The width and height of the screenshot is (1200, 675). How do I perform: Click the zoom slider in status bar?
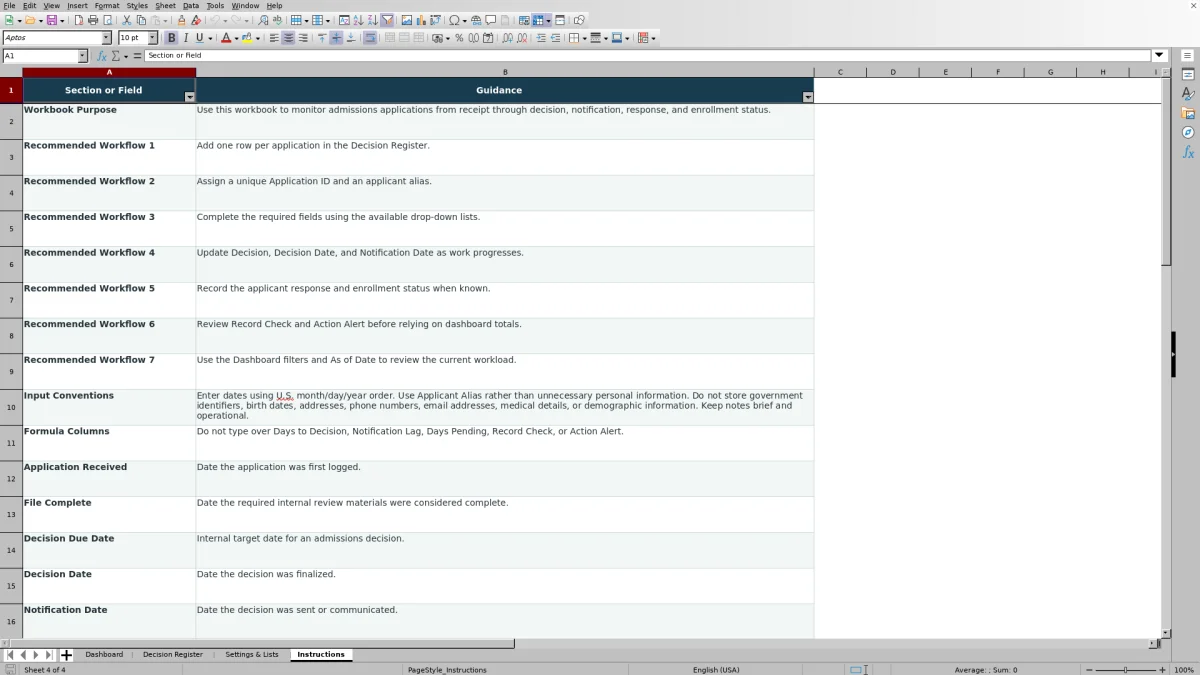pos(1125,670)
